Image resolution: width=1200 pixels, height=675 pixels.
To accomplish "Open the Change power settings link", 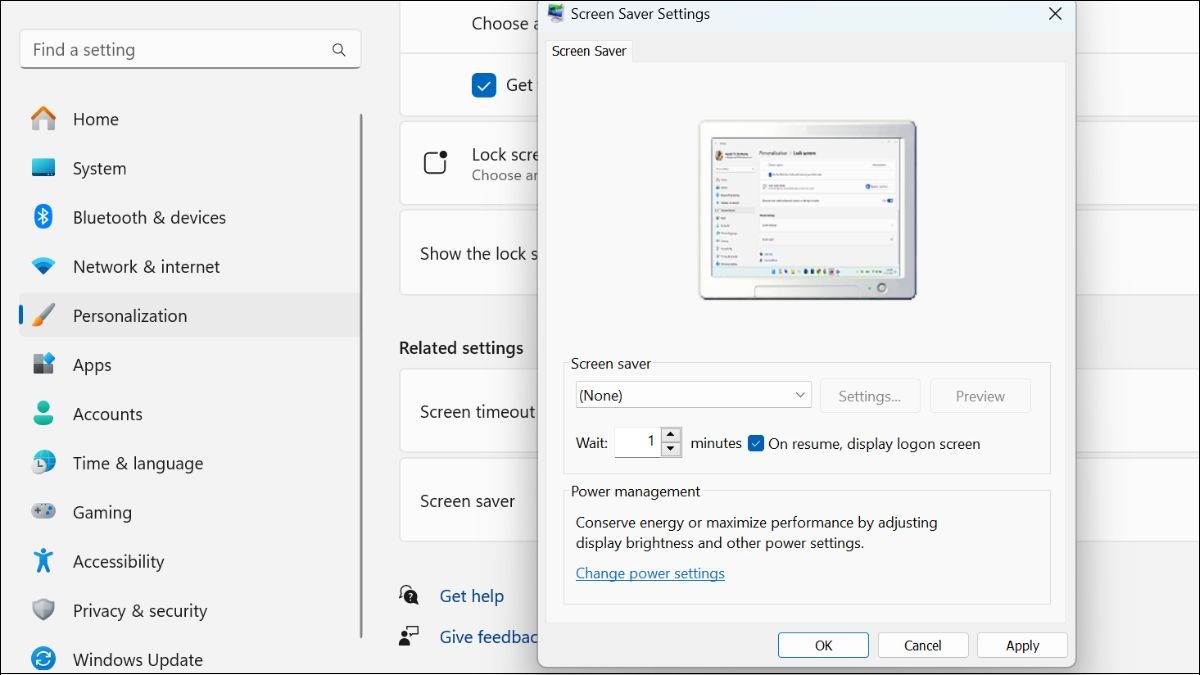I will [650, 573].
